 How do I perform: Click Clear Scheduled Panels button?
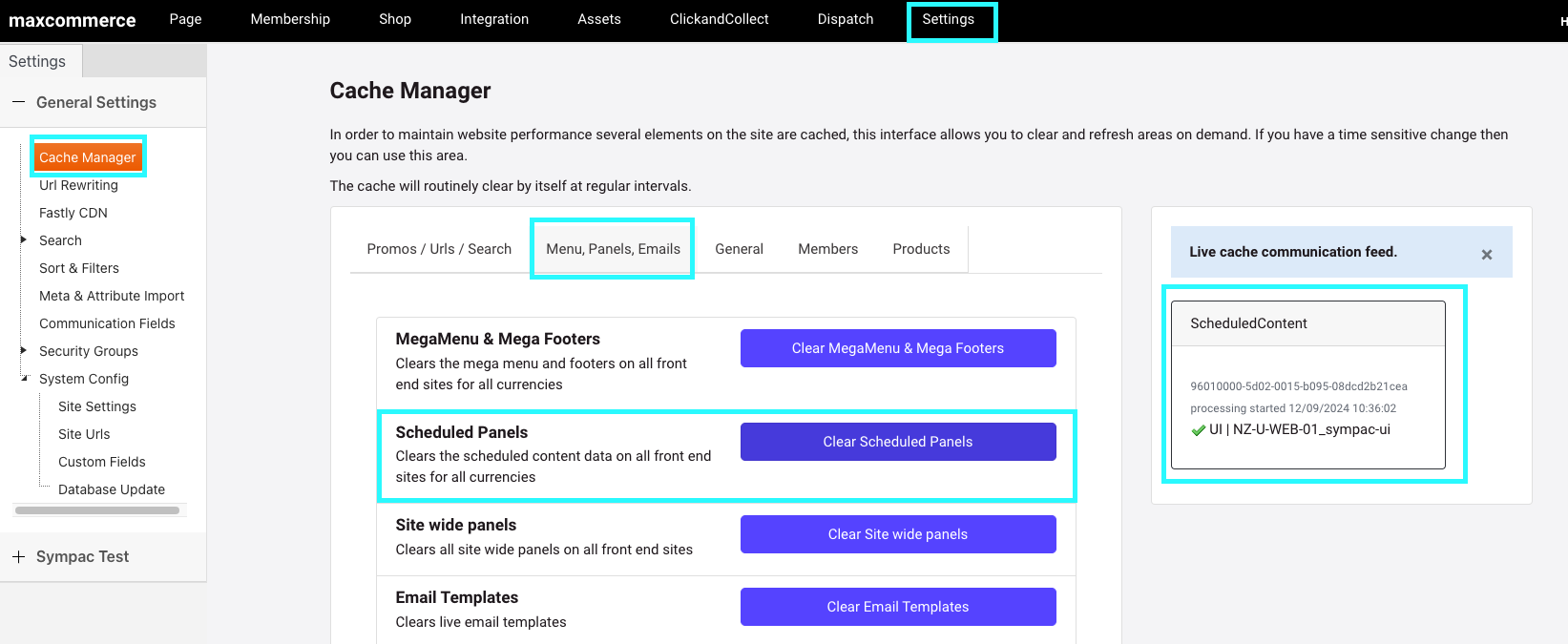point(898,442)
